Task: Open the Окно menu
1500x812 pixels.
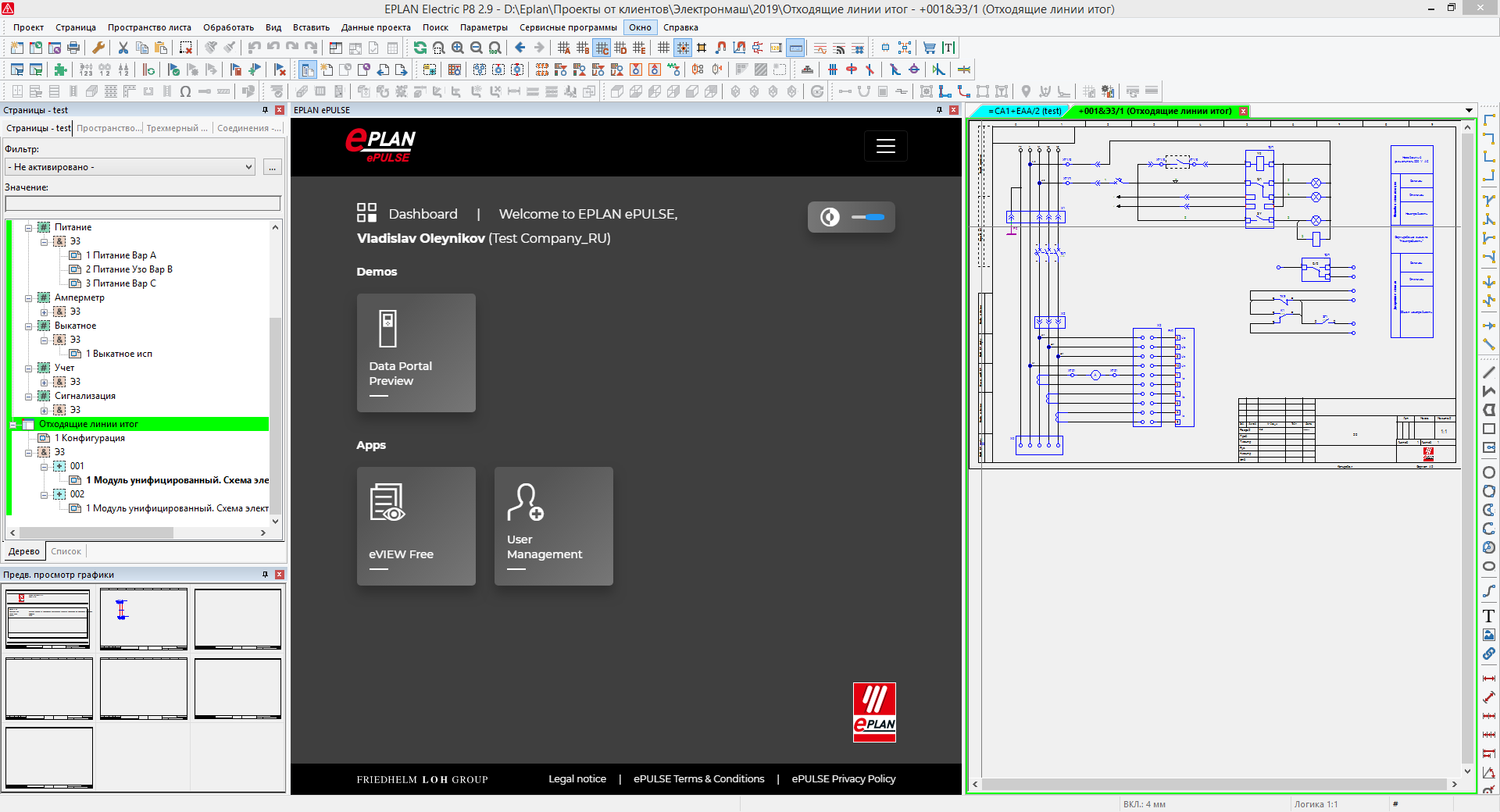Action: pos(640,27)
